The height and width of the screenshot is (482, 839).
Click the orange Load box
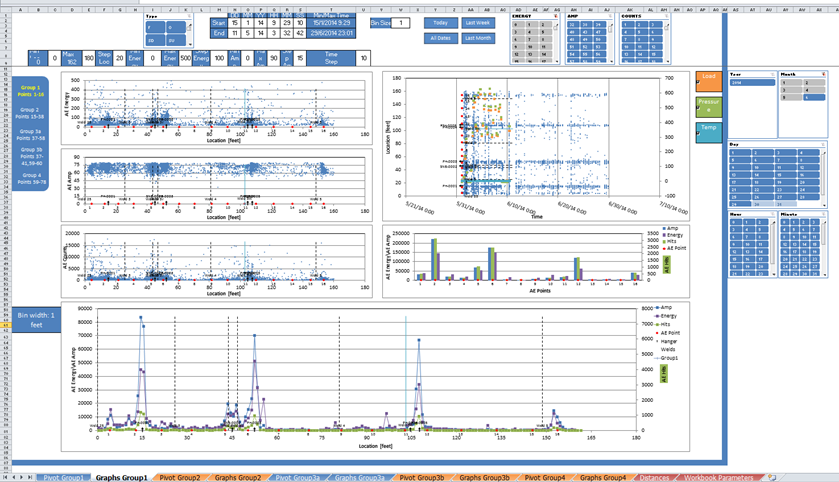(x=709, y=82)
